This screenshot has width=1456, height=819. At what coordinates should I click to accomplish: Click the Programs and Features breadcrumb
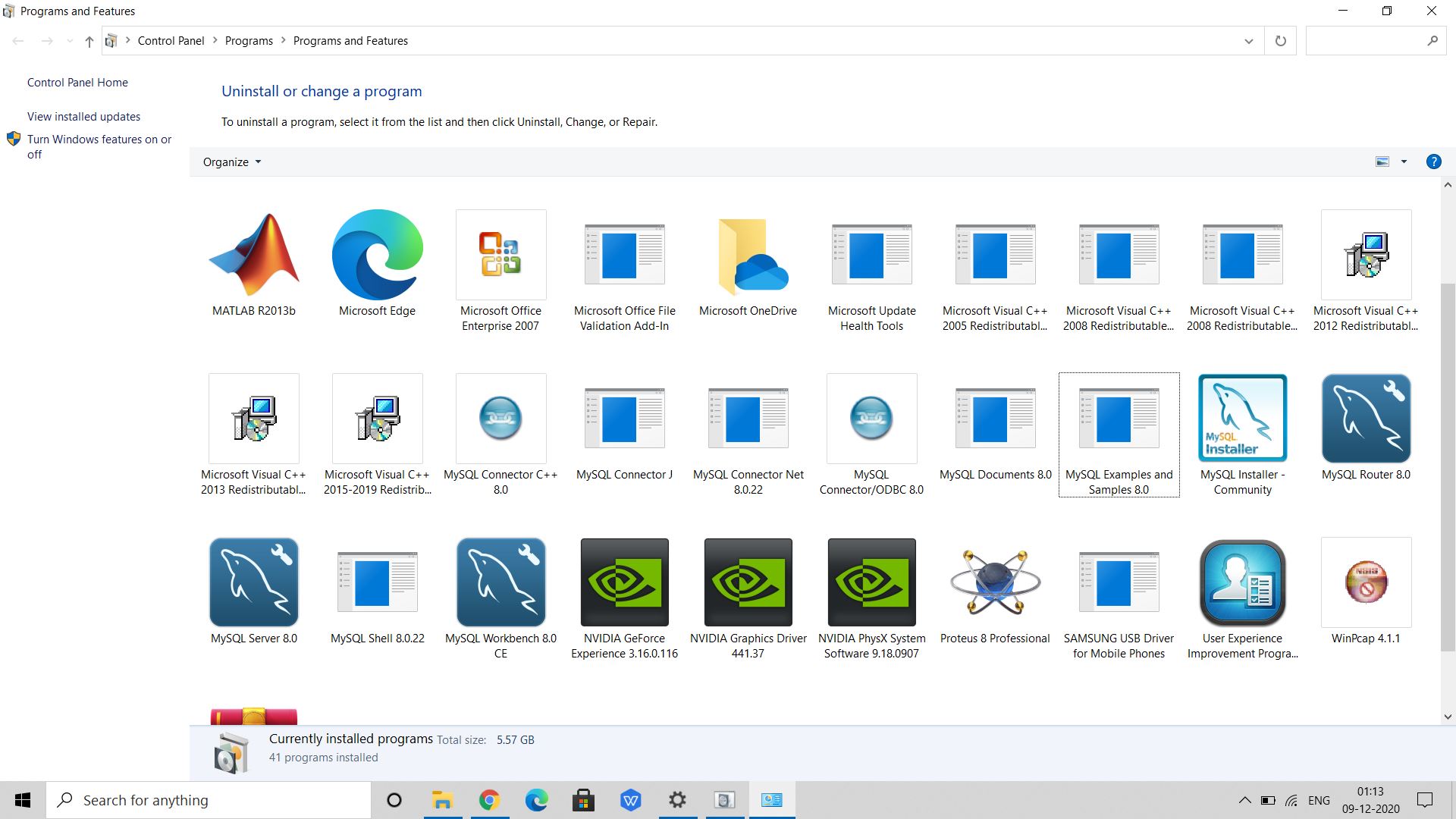[x=350, y=41]
